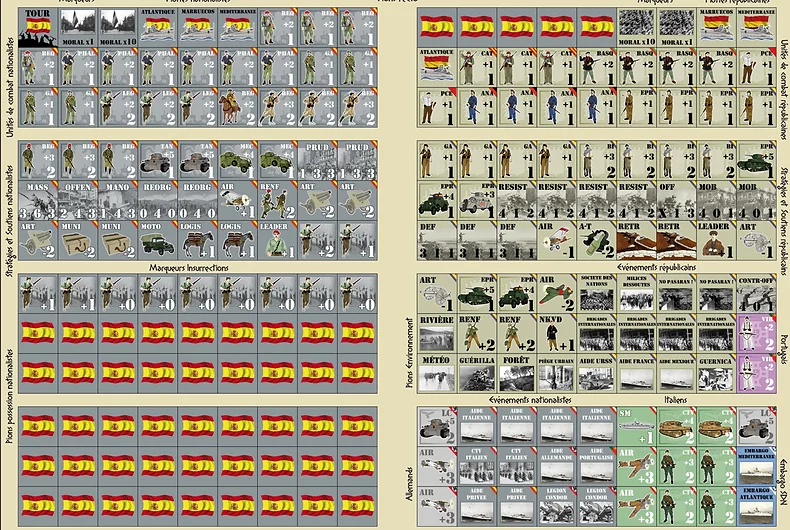
Task: Choose the FORÊT environment counter
Action: pos(517,373)
